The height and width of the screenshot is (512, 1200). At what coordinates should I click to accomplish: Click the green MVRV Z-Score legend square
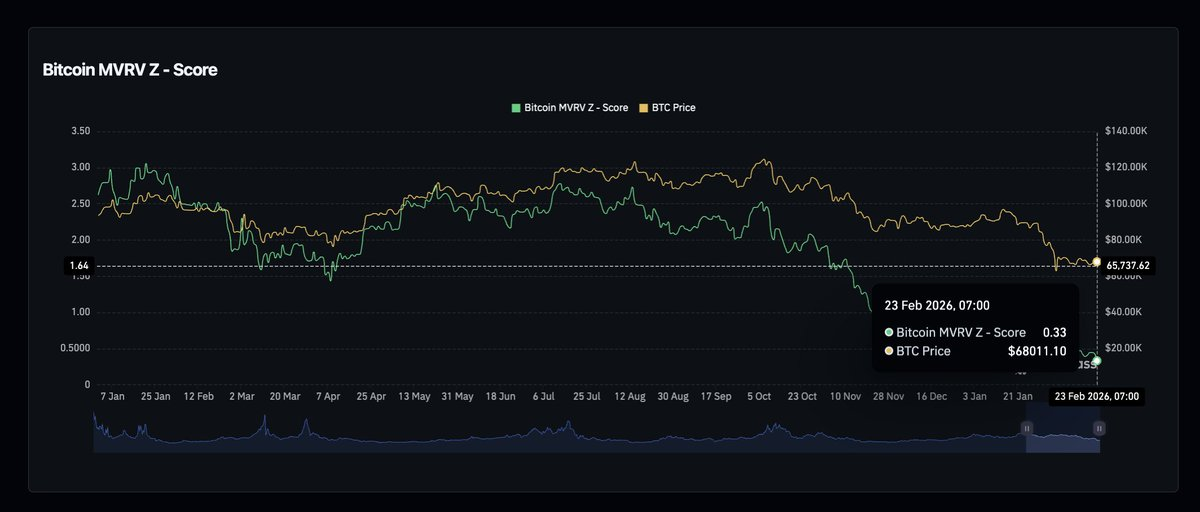[516, 107]
